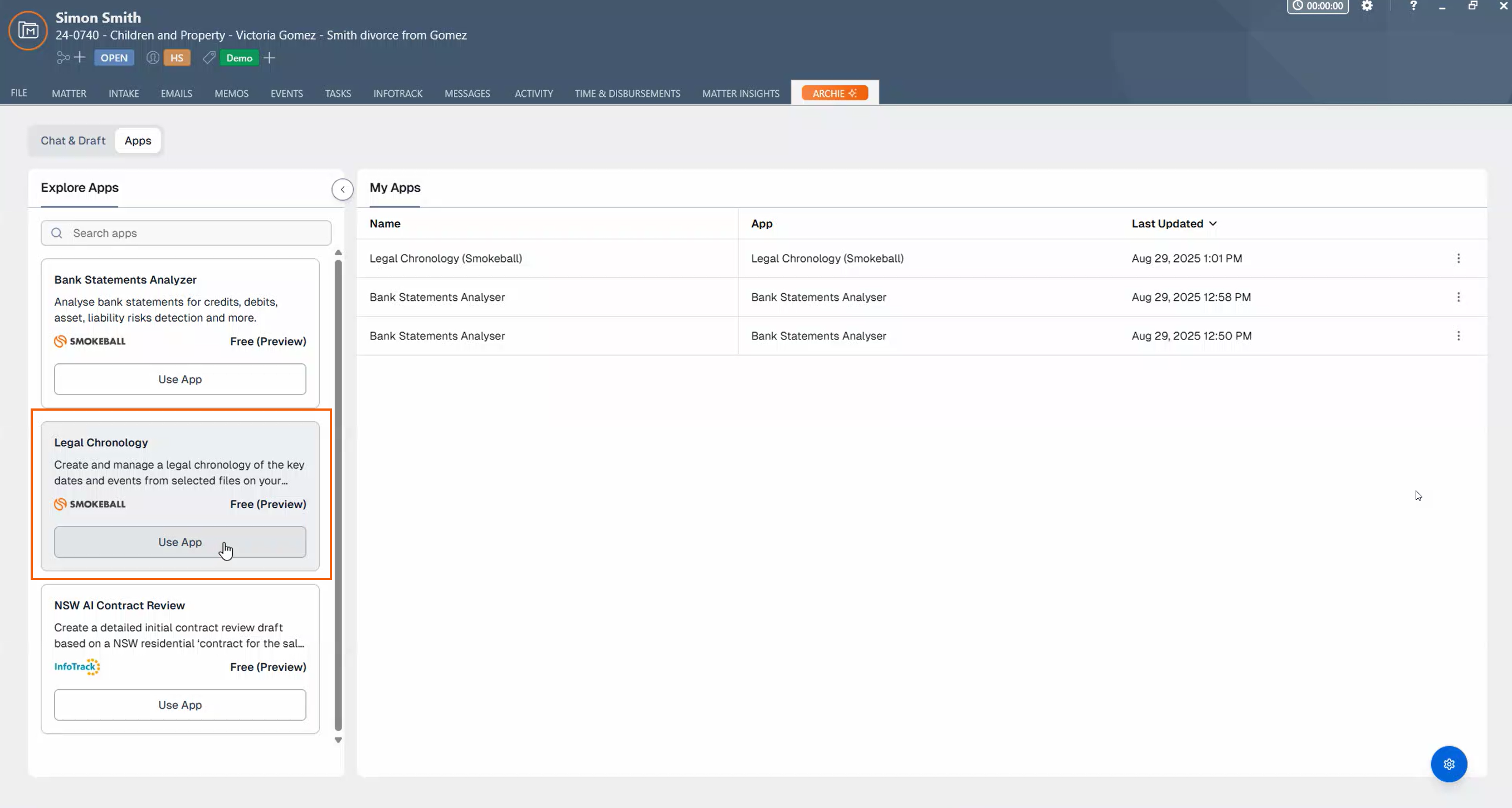Select the Apps view tab

138,140
